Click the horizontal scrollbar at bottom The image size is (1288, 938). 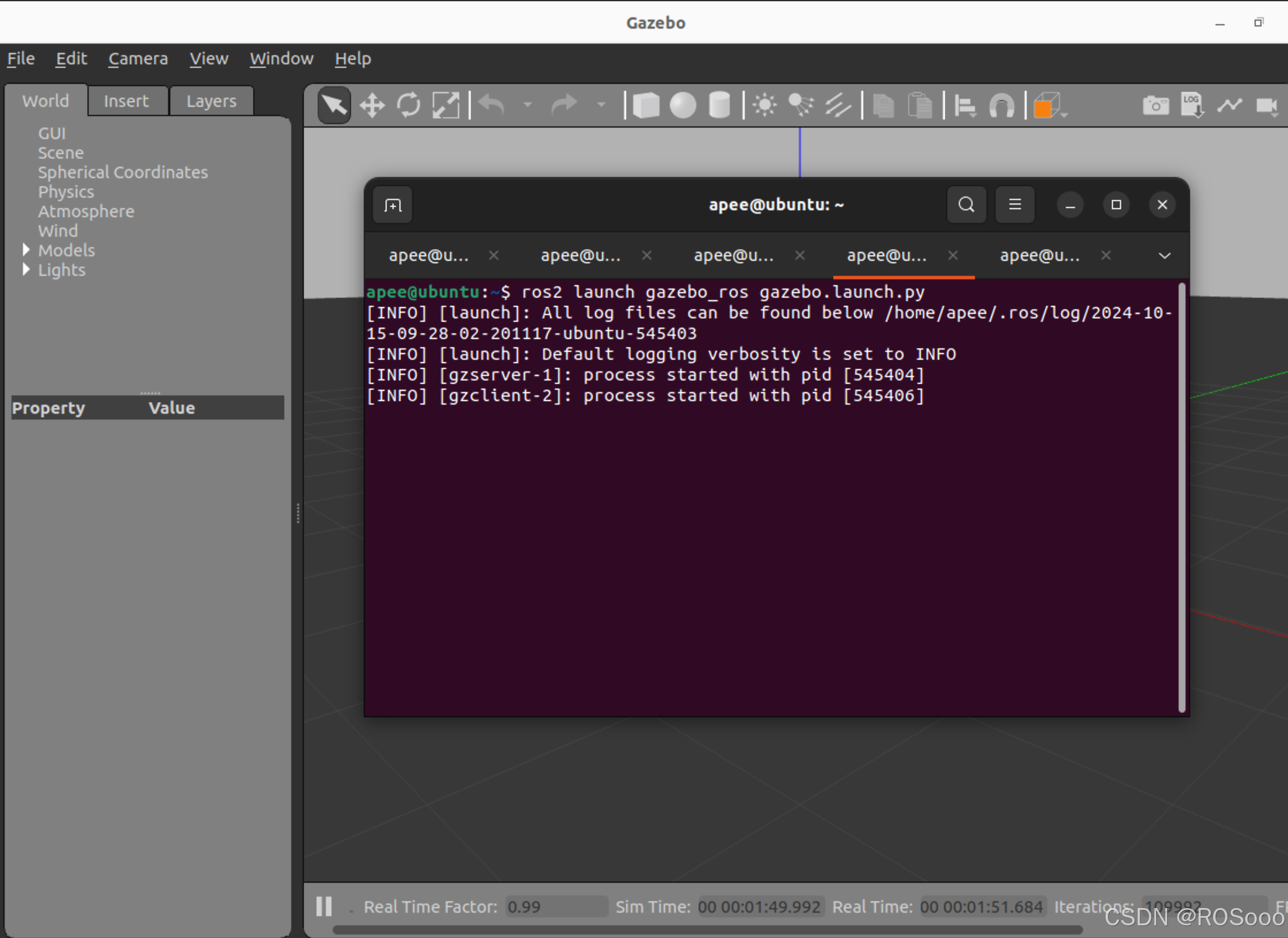(707, 929)
